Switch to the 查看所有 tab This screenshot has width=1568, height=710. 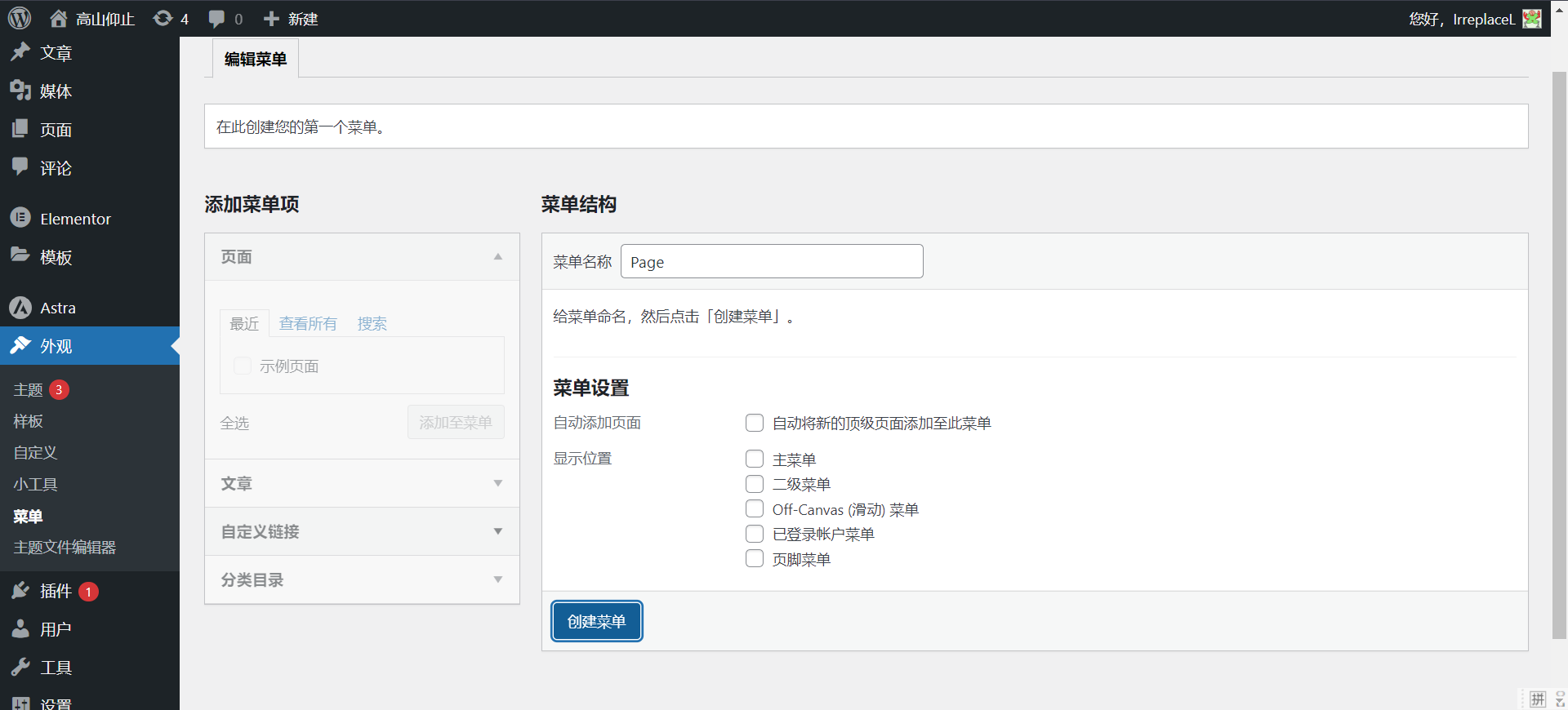308,323
